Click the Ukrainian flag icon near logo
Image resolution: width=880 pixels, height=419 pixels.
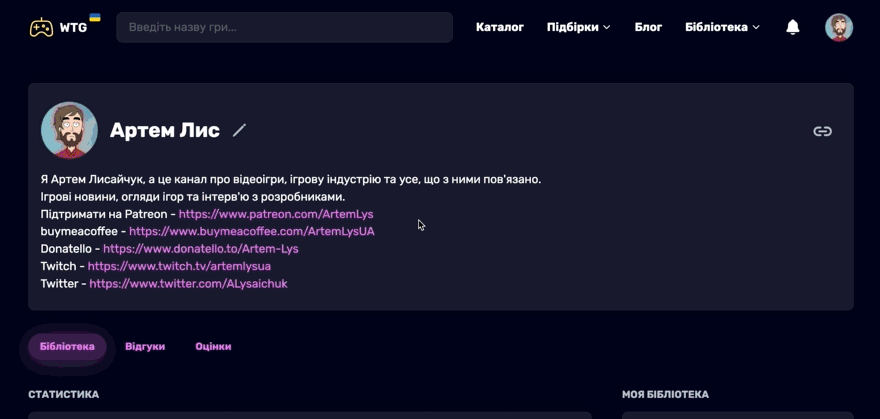coord(95,18)
